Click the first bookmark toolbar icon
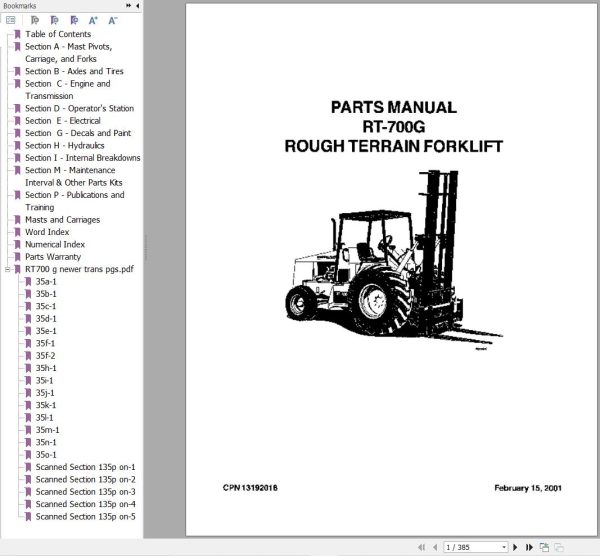600x556 pixels. pyautogui.click(x=35, y=20)
